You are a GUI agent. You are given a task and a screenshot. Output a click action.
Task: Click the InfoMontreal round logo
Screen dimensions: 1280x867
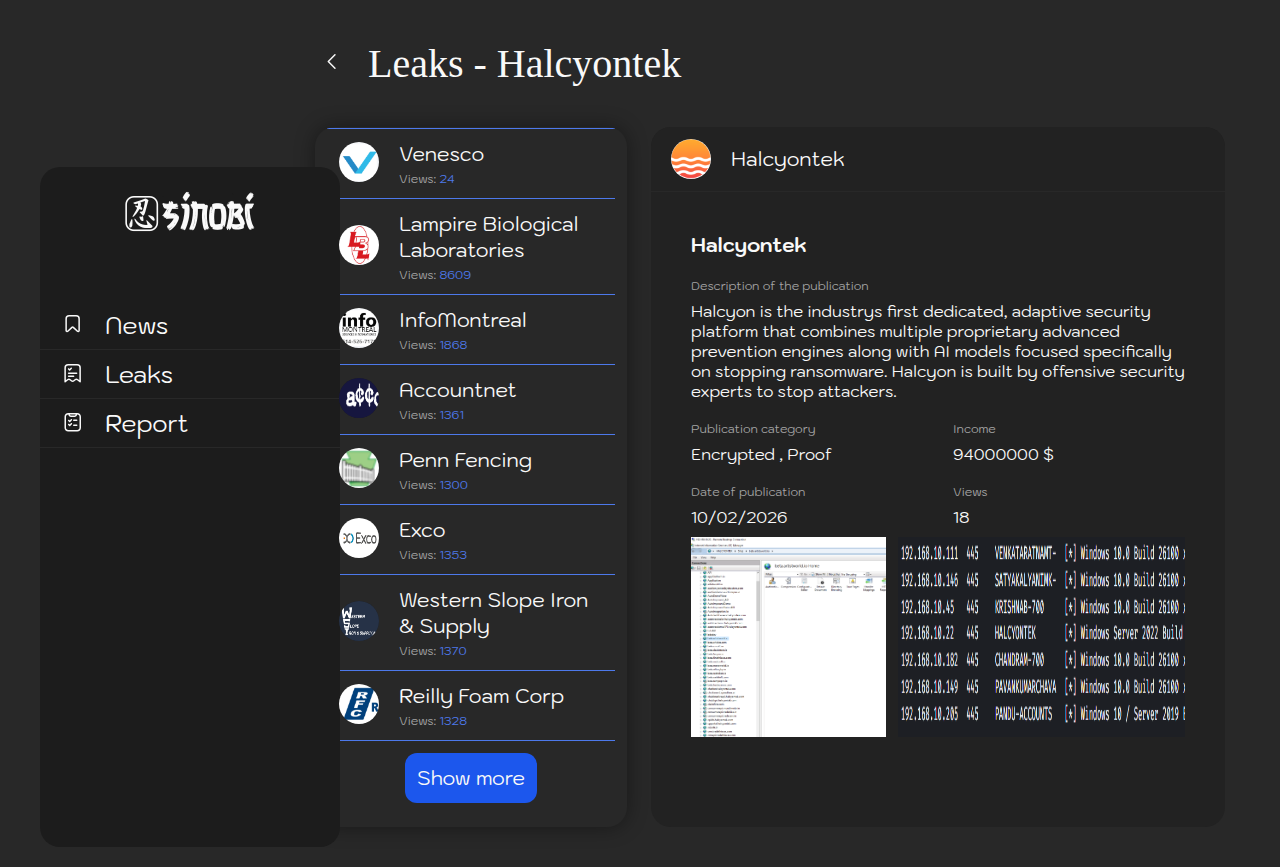359,328
